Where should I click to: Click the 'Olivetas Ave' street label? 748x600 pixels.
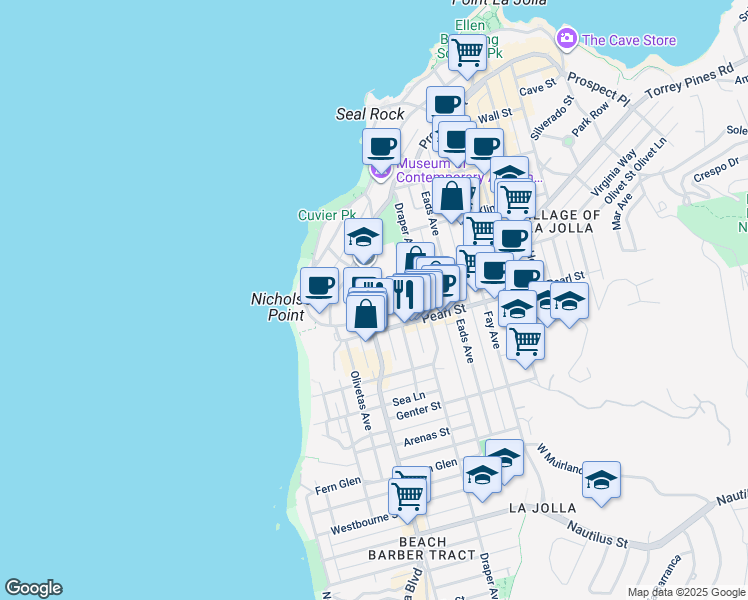[x=361, y=401]
